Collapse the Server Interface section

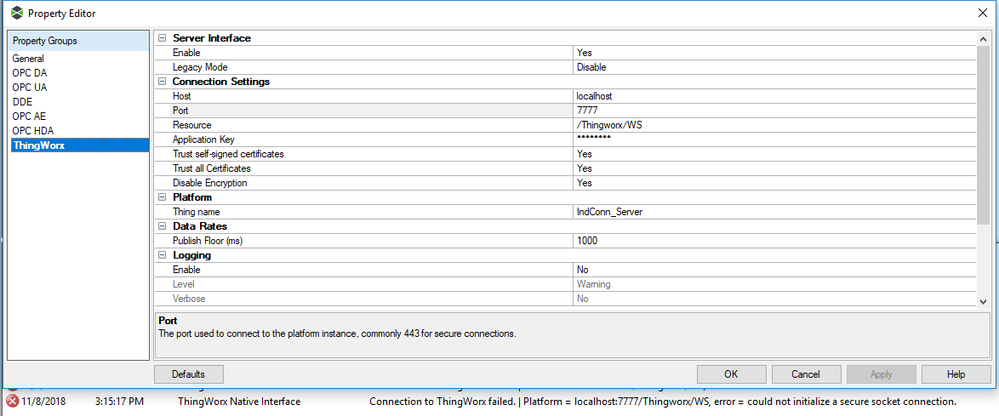pyautogui.click(x=162, y=38)
